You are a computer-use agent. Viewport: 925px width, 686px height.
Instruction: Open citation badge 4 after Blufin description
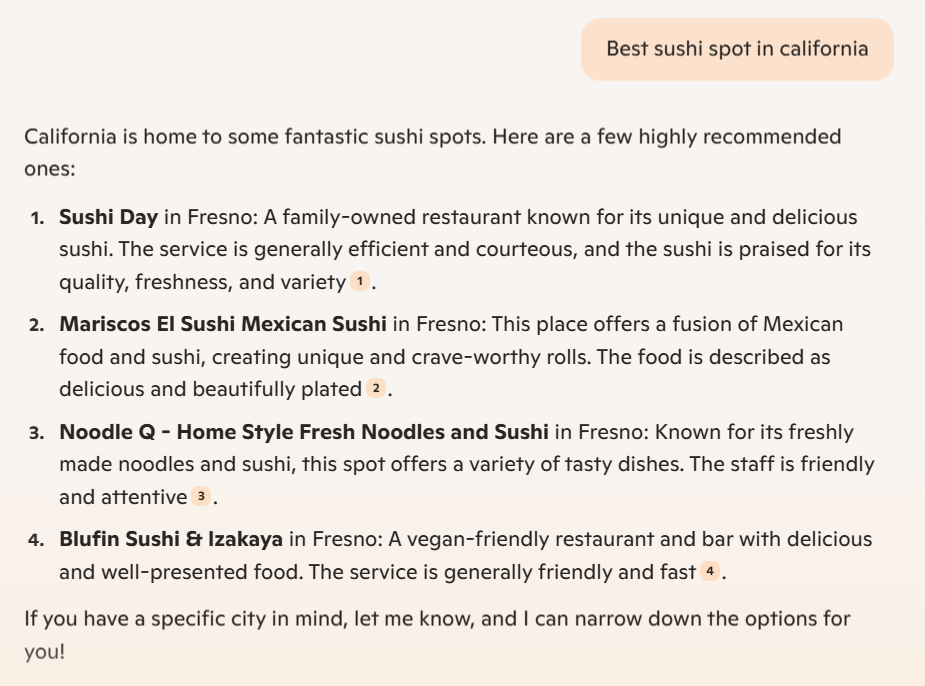(x=710, y=571)
